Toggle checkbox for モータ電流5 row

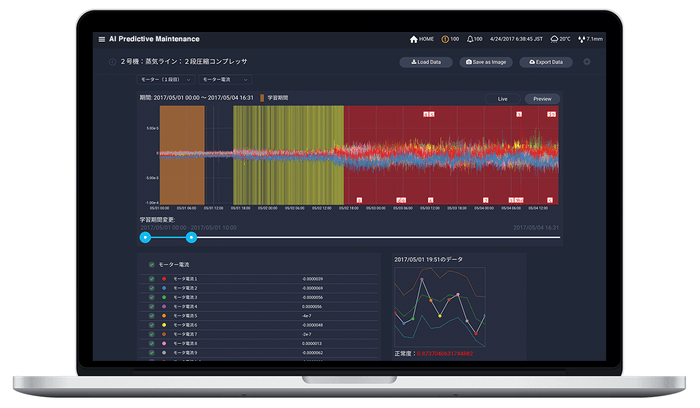[x=152, y=316]
